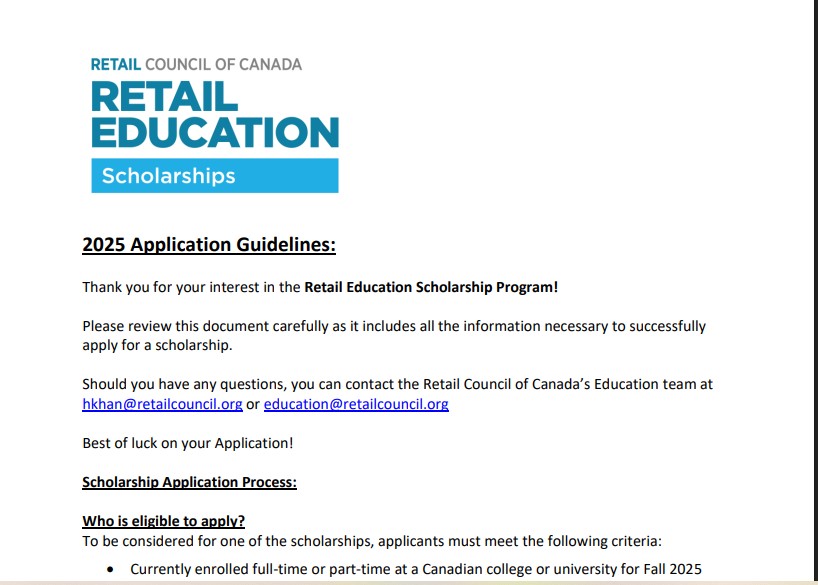818x585 pixels.
Task: Click the large word EDUCATION in the logo
Action: [x=214, y=133]
